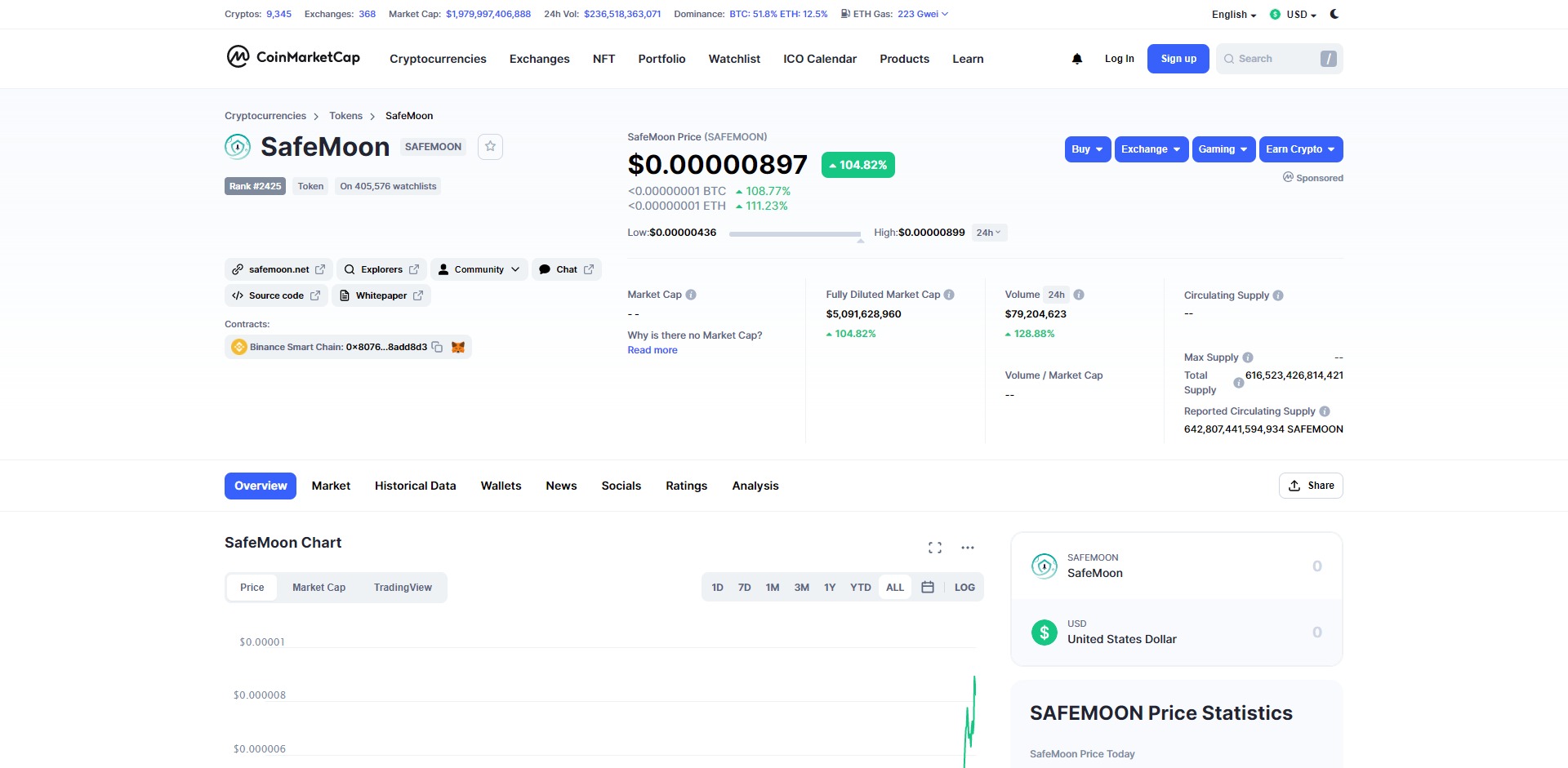The image size is (1568, 768).
Task: Add SafeMoon to watchlist star
Action: pyautogui.click(x=490, y=146)
